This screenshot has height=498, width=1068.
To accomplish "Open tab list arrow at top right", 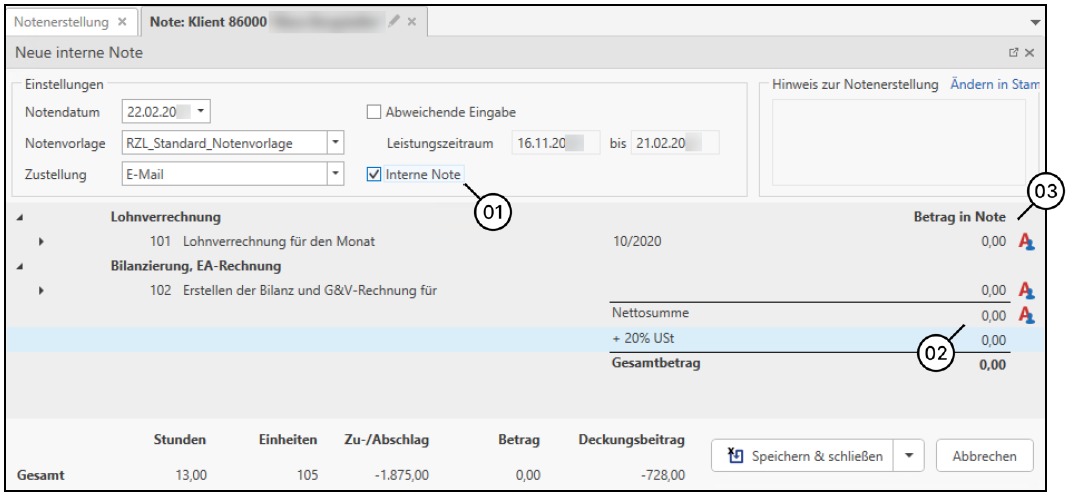I will click(x=1034, y=22).
